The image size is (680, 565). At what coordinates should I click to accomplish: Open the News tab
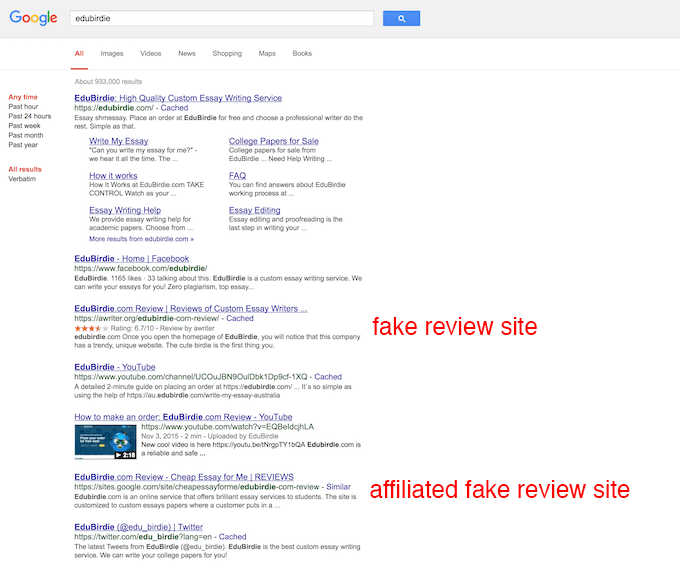click(187, 53)
